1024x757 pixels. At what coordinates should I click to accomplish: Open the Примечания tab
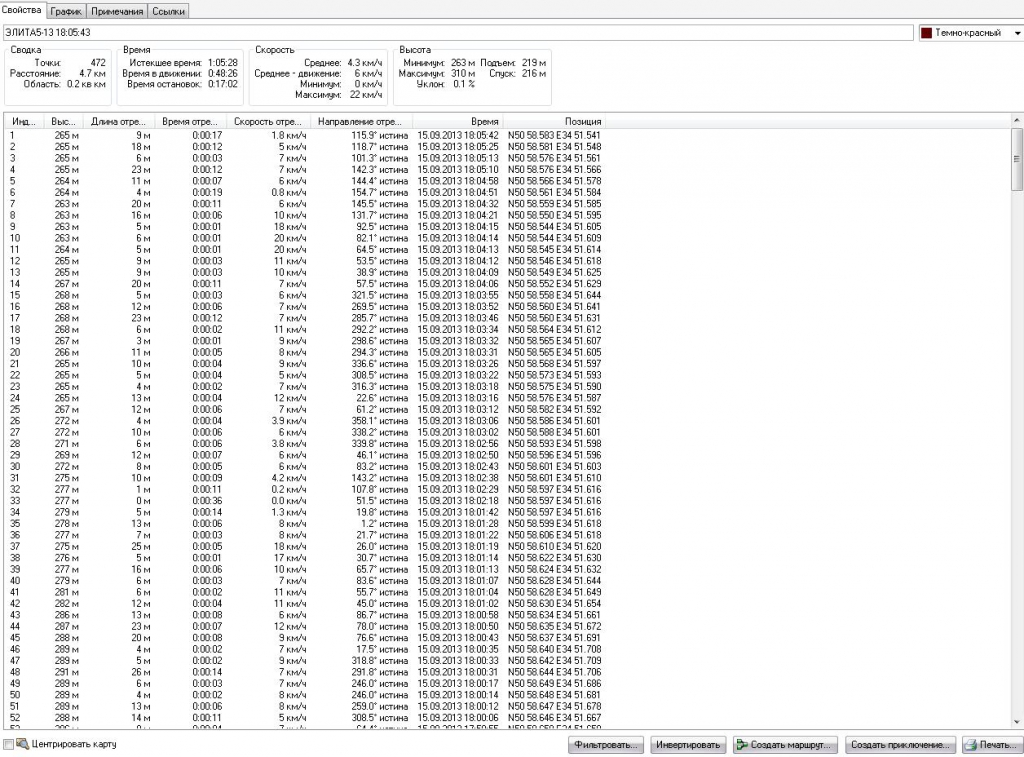tap(117, 11)
